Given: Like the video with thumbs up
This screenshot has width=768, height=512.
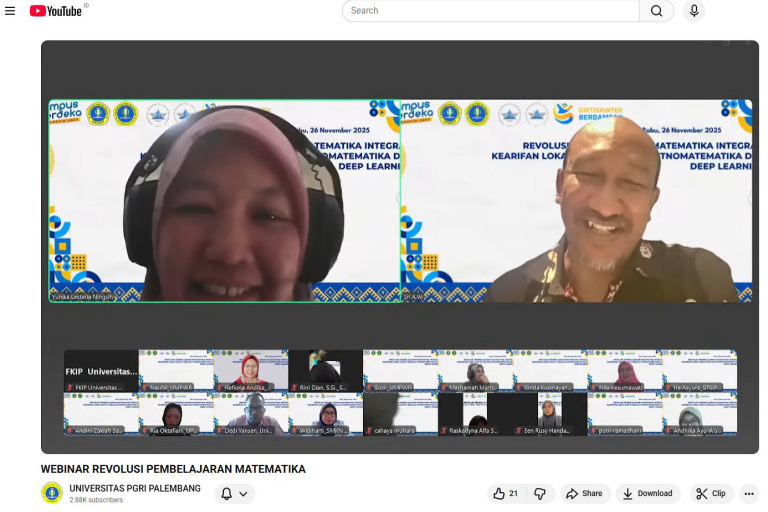Looking at the screenshot, I should (x=505, y=493).
